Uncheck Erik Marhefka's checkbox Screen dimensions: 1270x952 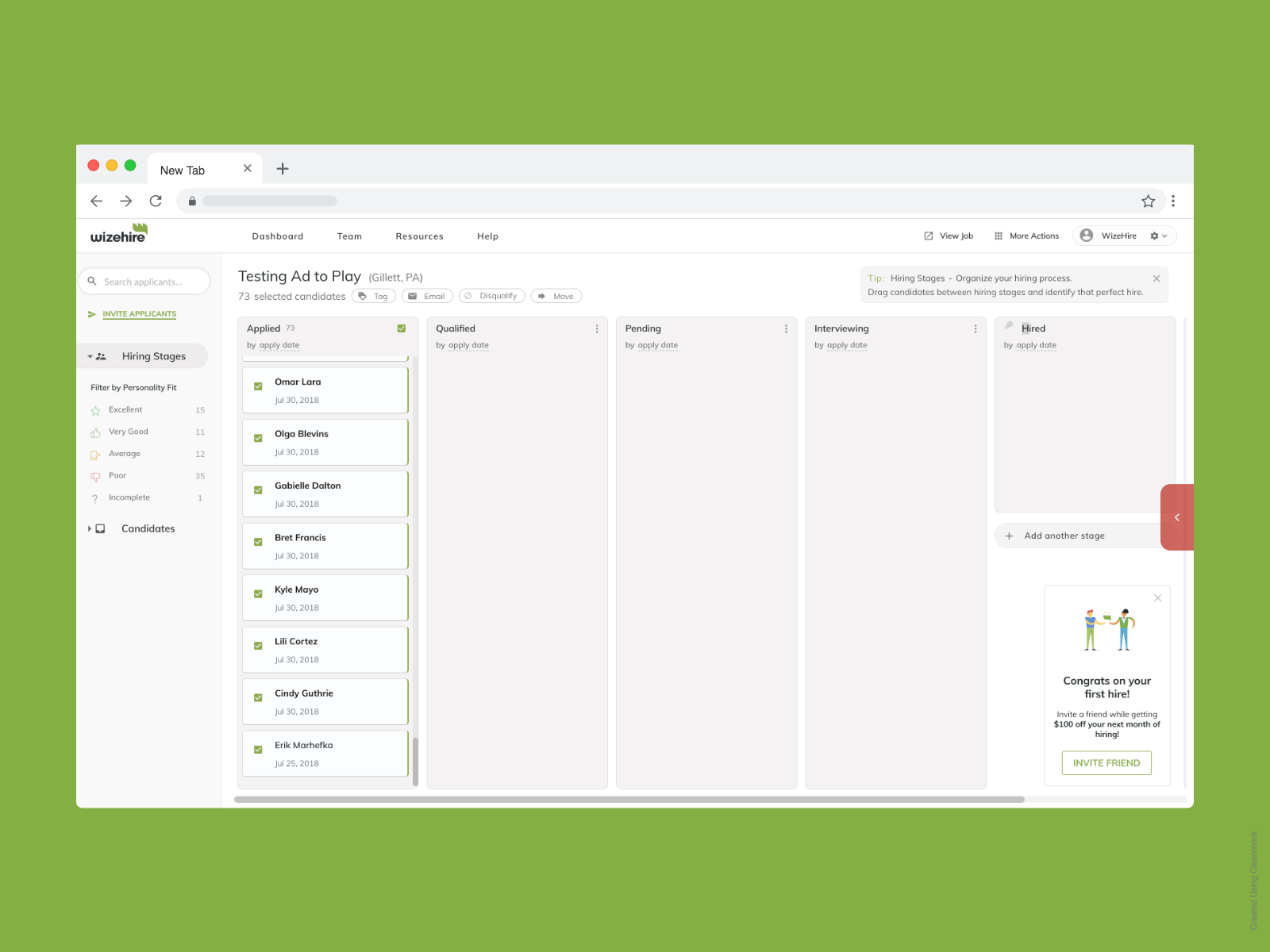point(258,750)
